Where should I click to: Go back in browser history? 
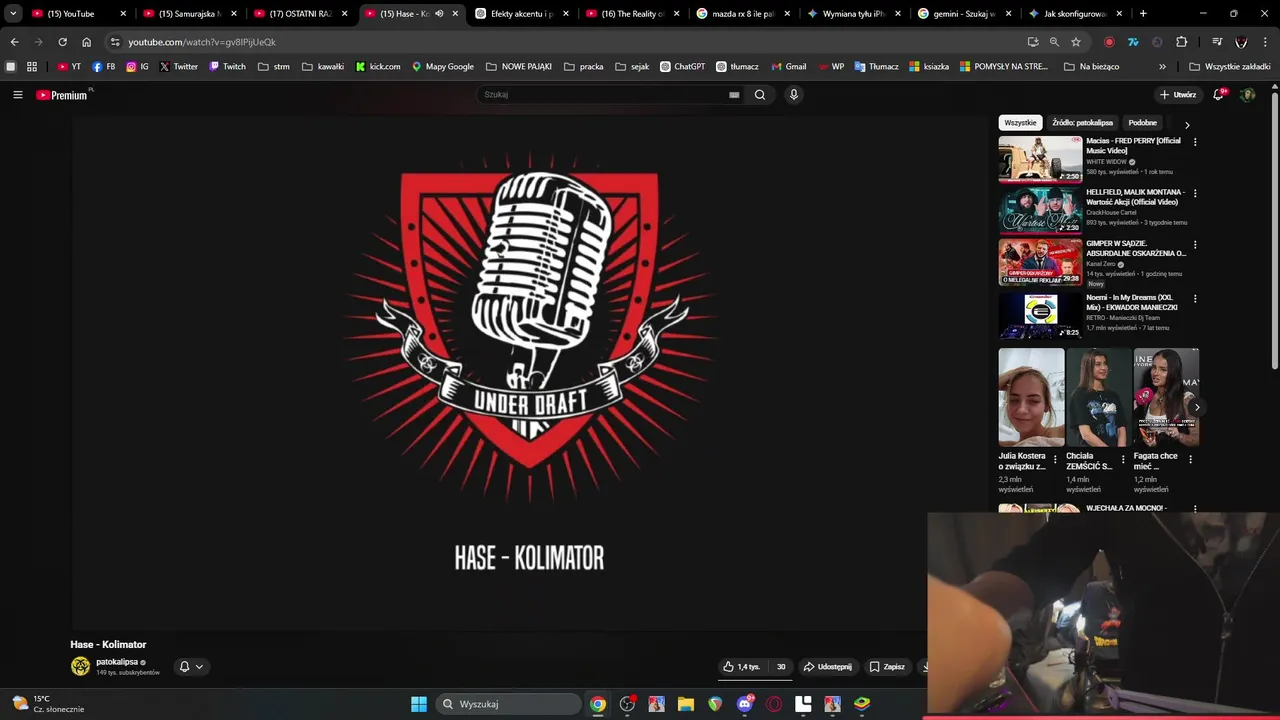click(14, 42)
